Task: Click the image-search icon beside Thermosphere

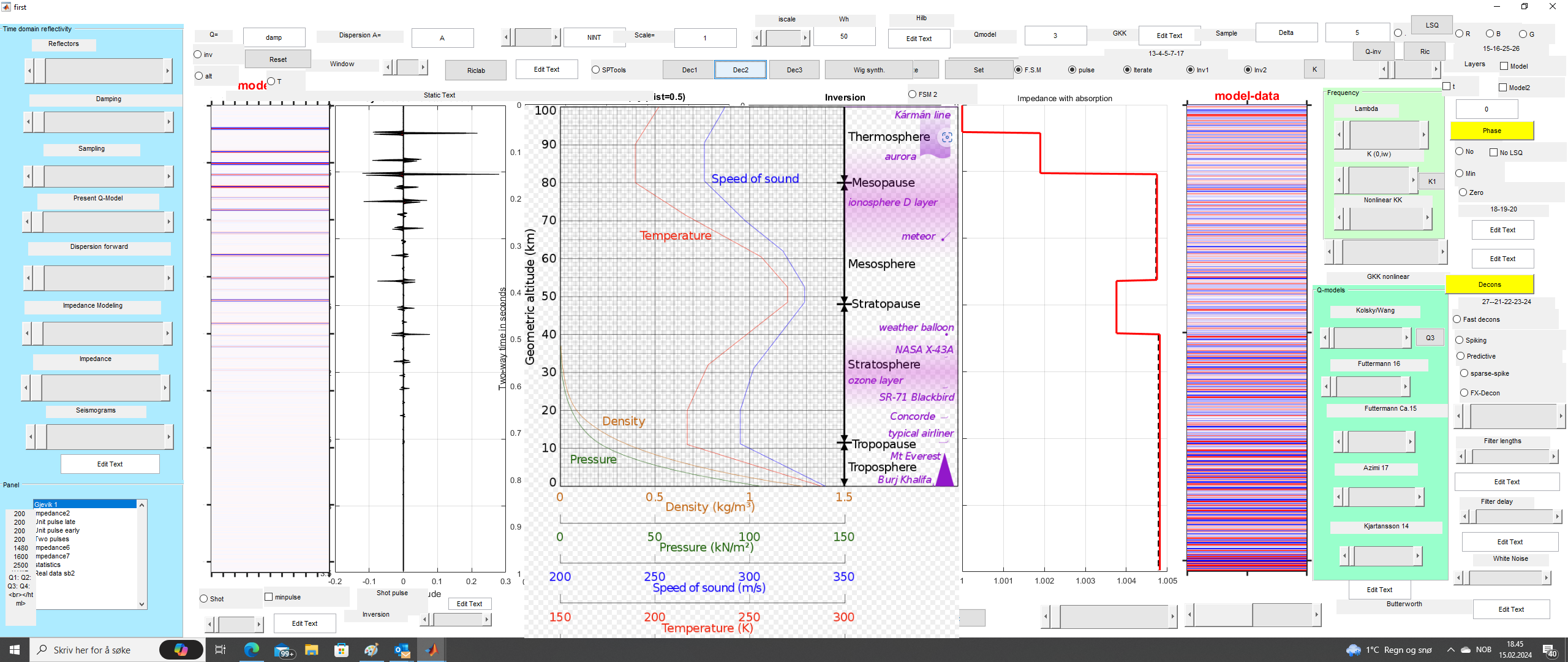Action: (x=947, y=137)
